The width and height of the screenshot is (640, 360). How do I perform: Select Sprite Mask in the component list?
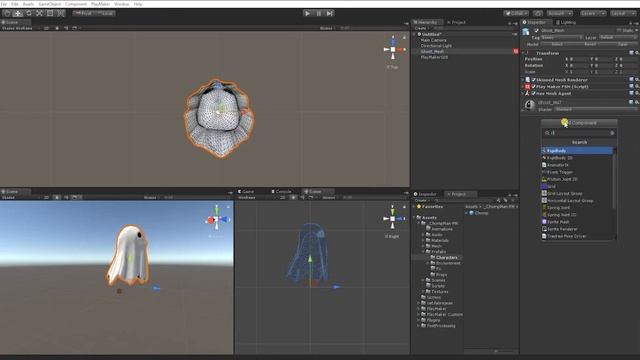click(577, 222)
